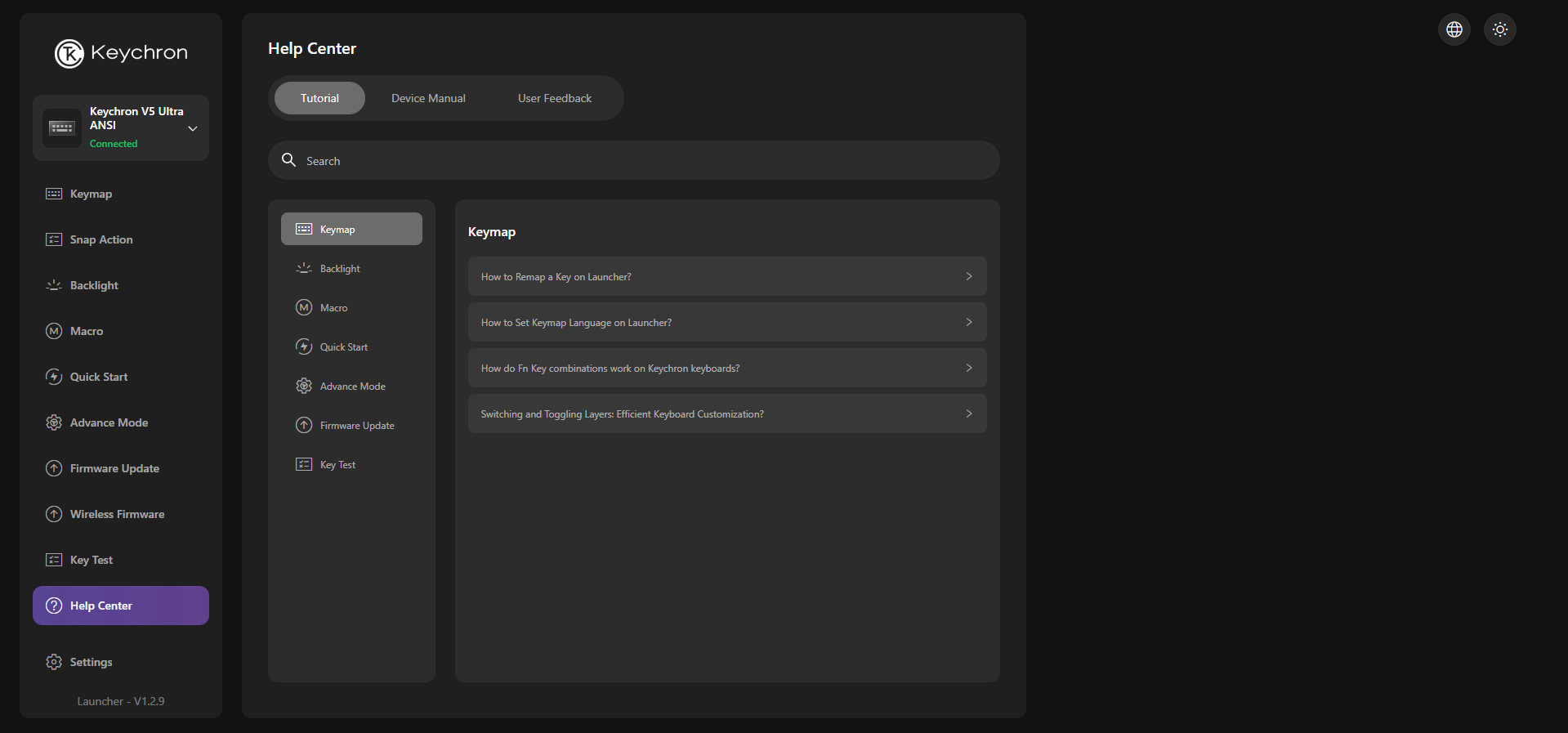The height and width of the screenshot is (733, 1568).
Task: Click the Help Center sidebar button
Action: [x=121, y=606]
